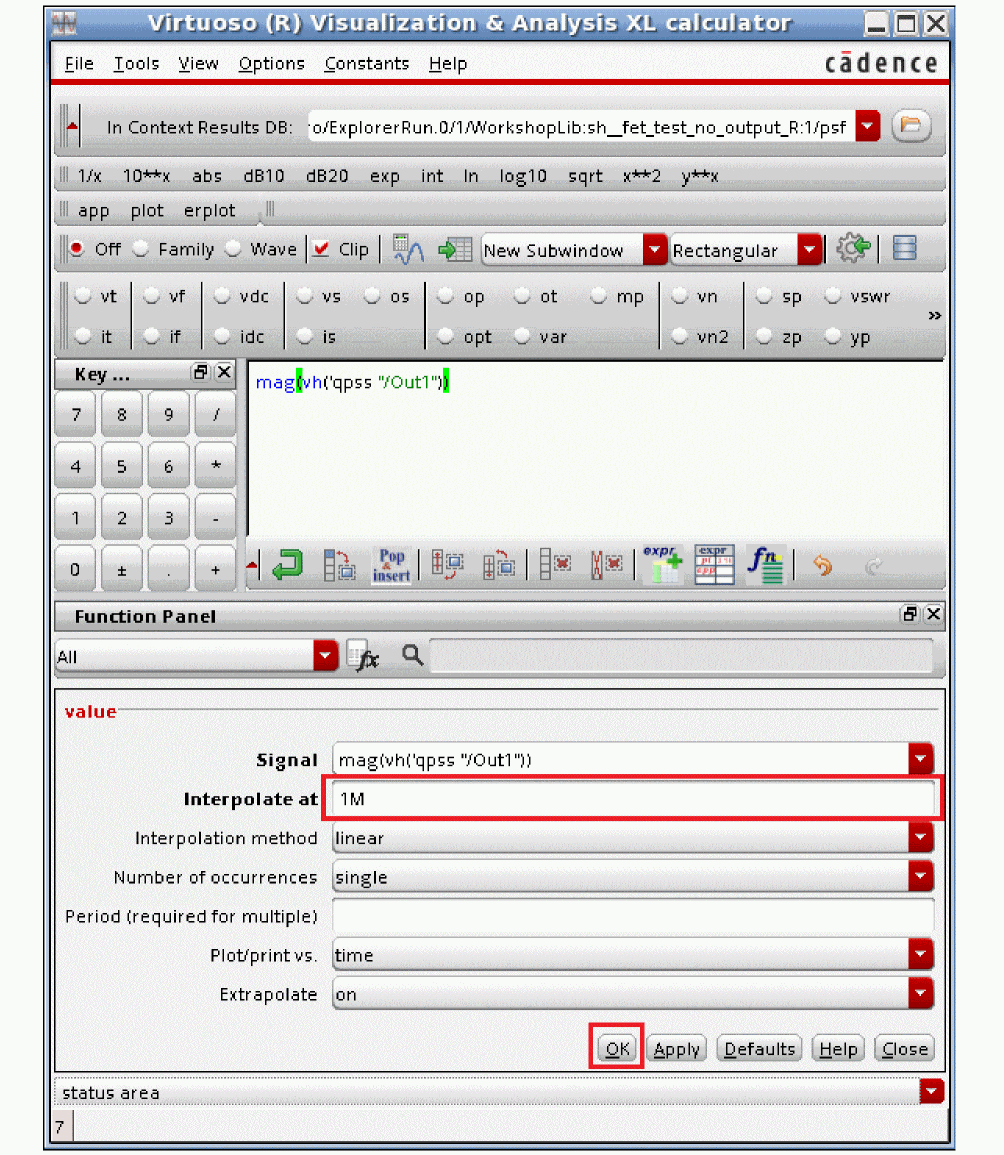Open the Constants menu
The height and width of the screenshot is (1155, 1004).
pyautogui.click(x=367, y=64)
